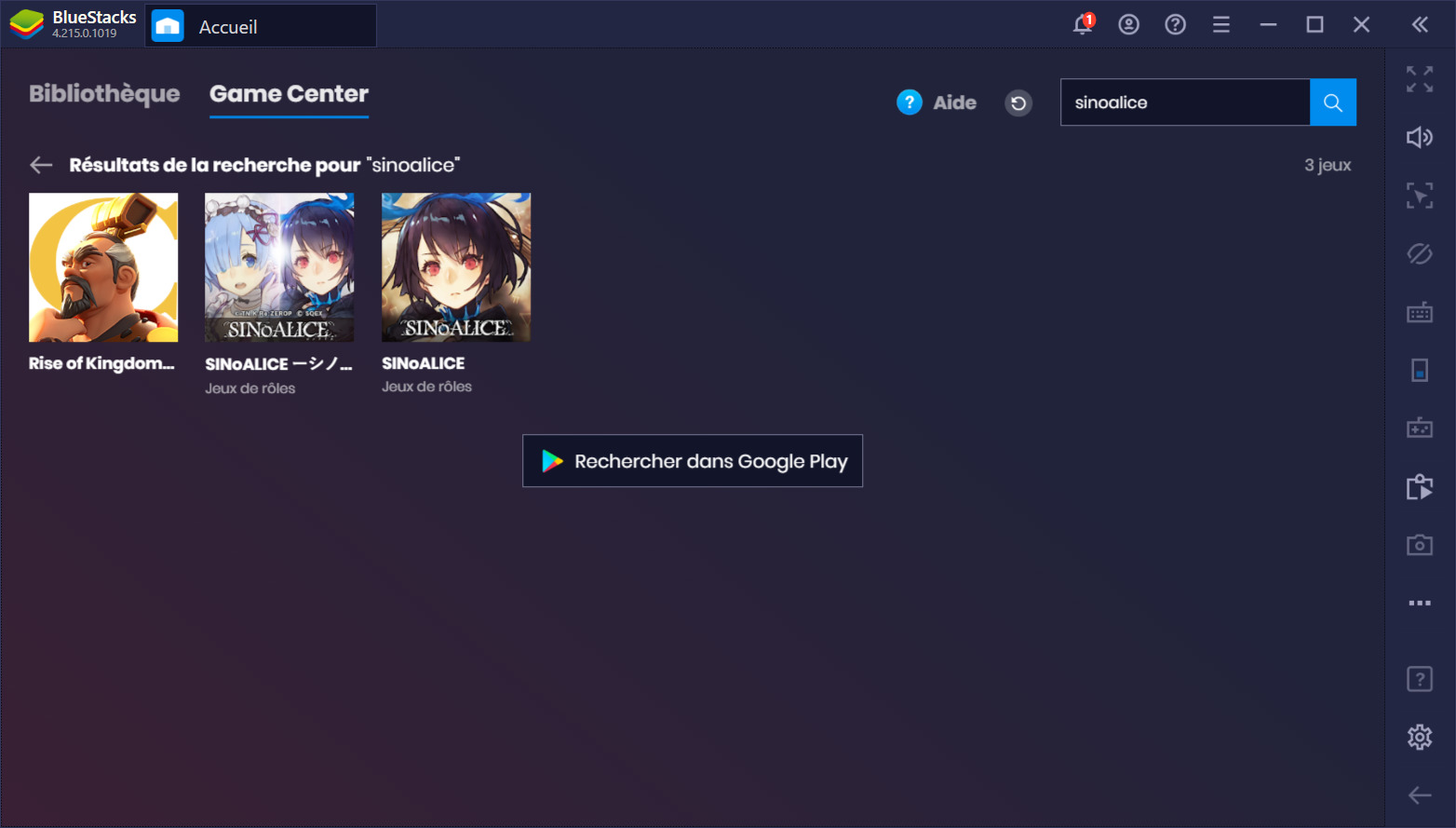
Task: Maximize the BlueStacks window
Action: coord(1314,24)
